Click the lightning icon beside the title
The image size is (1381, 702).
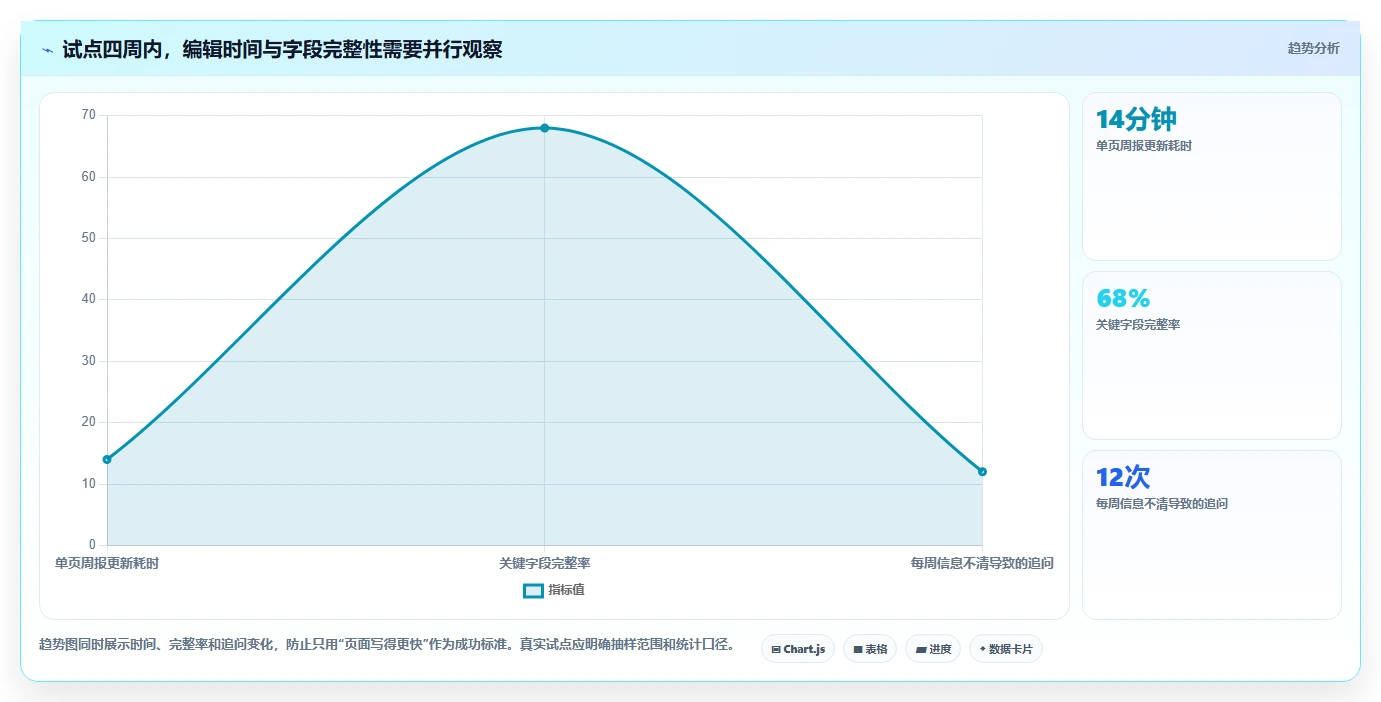pyautogui.click(x=48, y=50)
